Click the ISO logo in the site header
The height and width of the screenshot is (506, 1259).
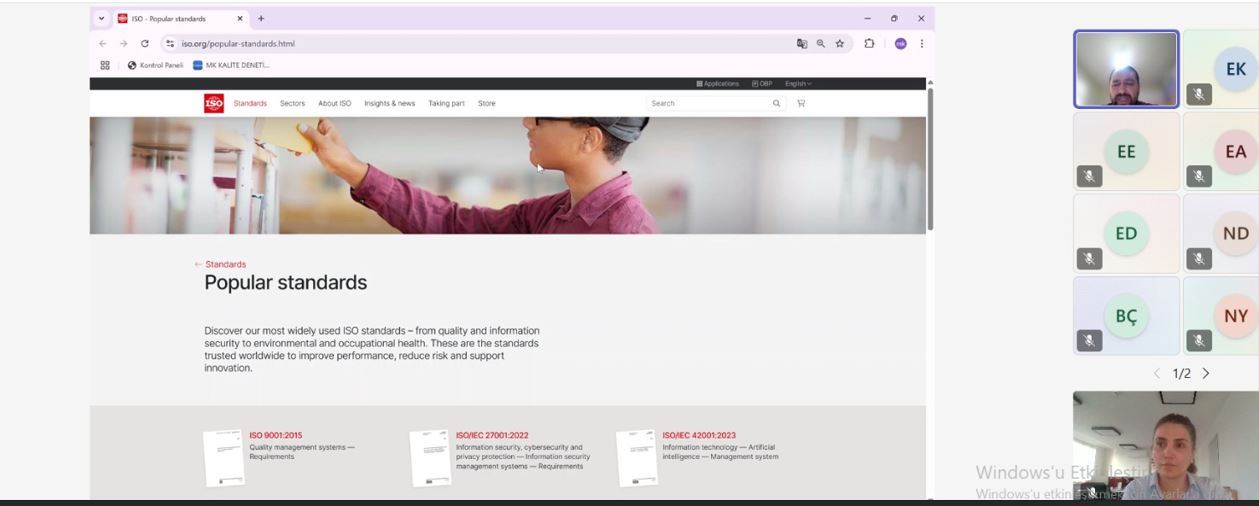point(213,103)
